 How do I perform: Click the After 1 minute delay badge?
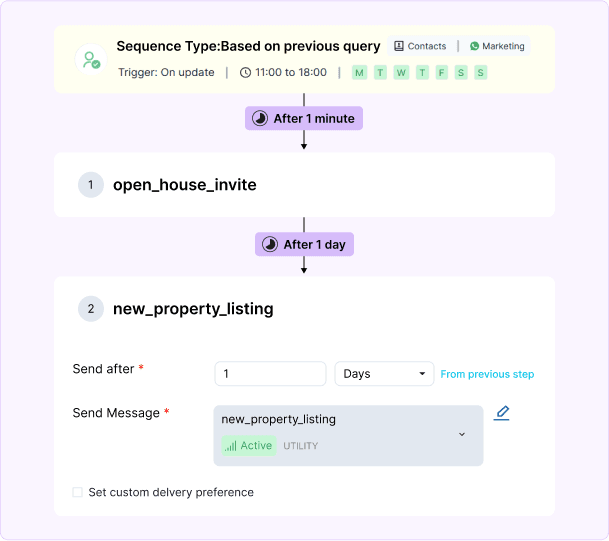coord(304,118)
